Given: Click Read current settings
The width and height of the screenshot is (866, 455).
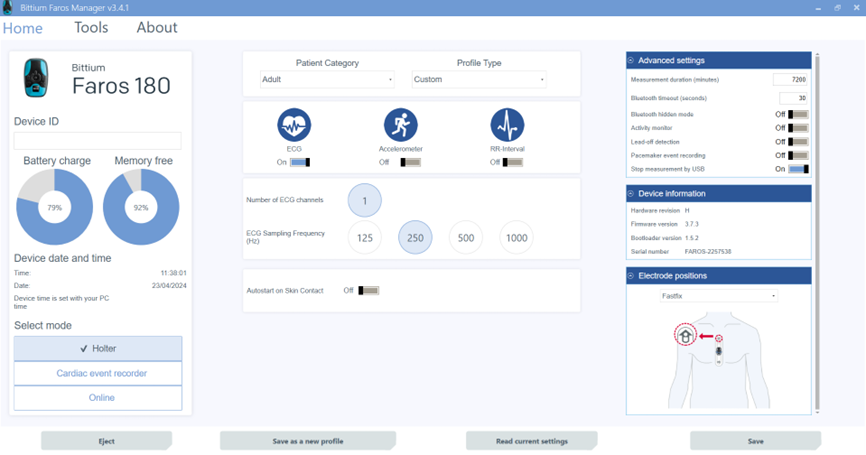Looking at the screenshot, I should click(x=531, y=441).
